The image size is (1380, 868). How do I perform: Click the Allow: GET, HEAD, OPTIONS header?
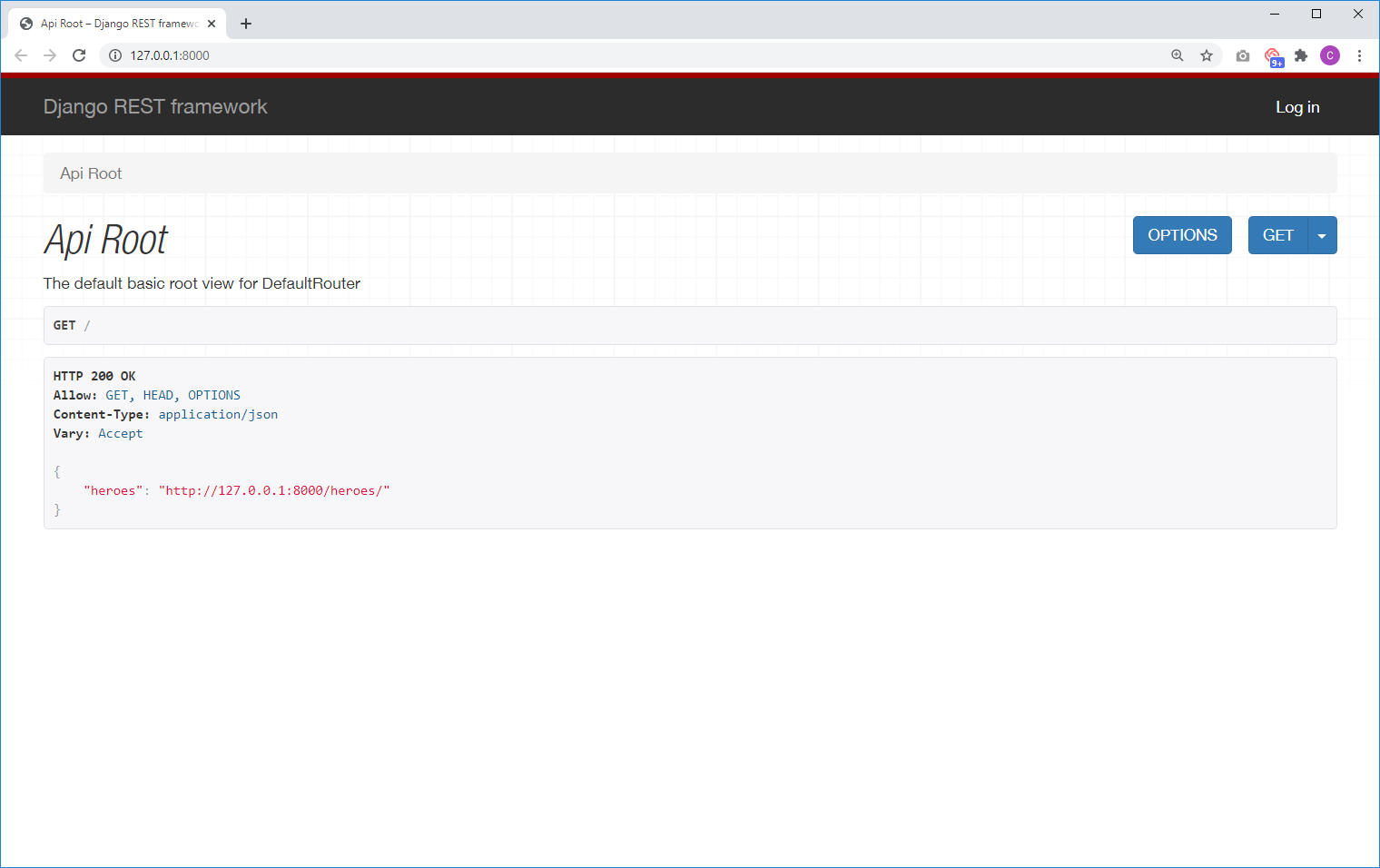tap(147, 395)
